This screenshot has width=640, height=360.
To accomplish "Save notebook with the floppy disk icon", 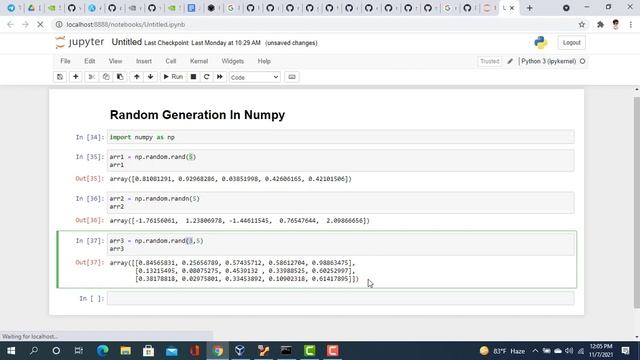I will click(60, 77).
